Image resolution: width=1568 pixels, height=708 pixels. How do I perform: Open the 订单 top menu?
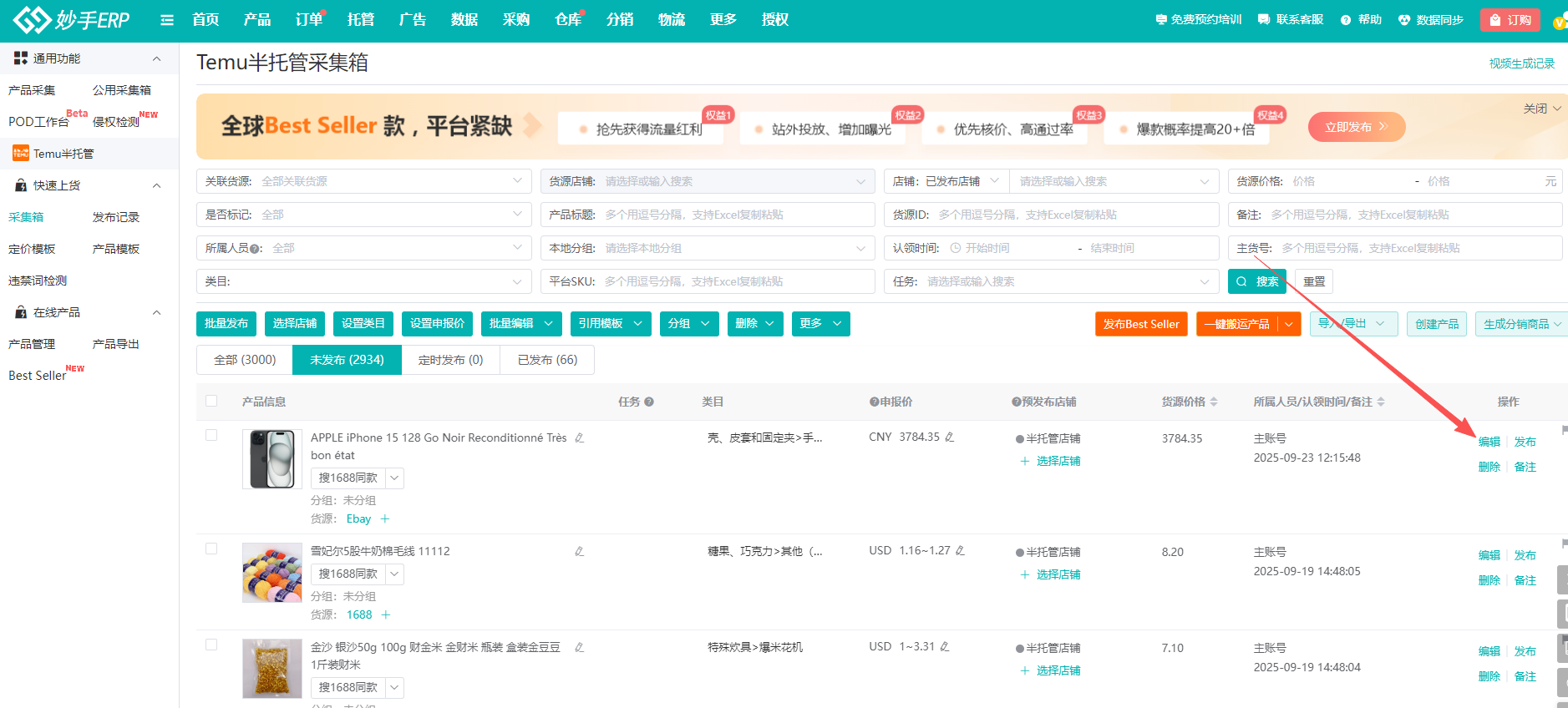[309, 19]
